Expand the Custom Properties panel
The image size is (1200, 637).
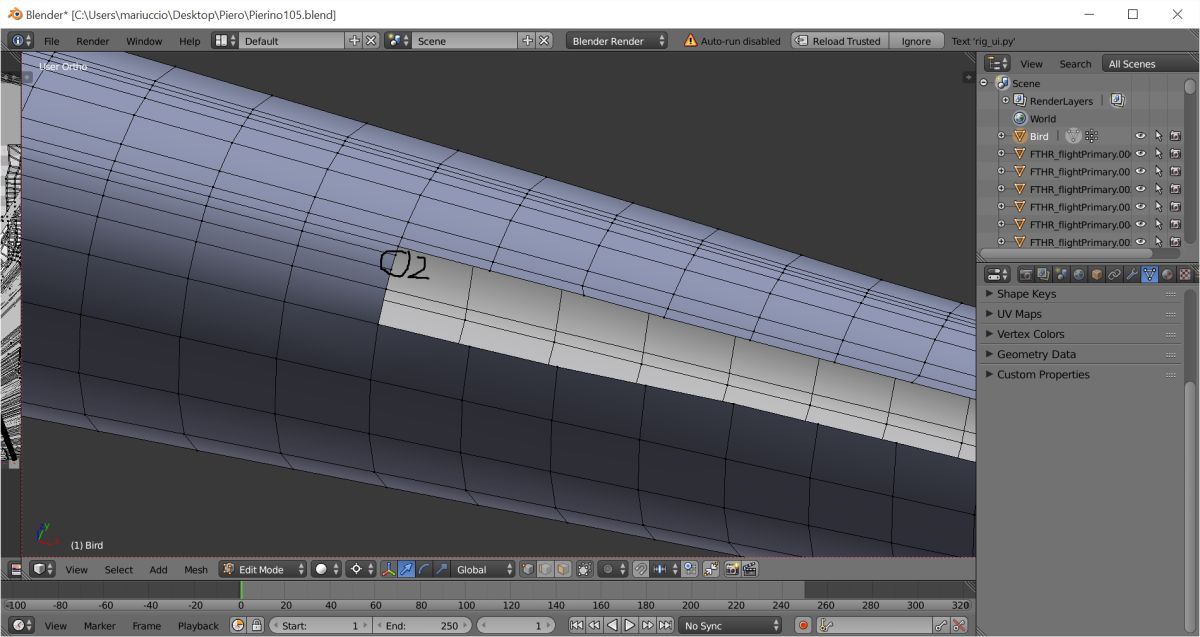(1082, 374)
